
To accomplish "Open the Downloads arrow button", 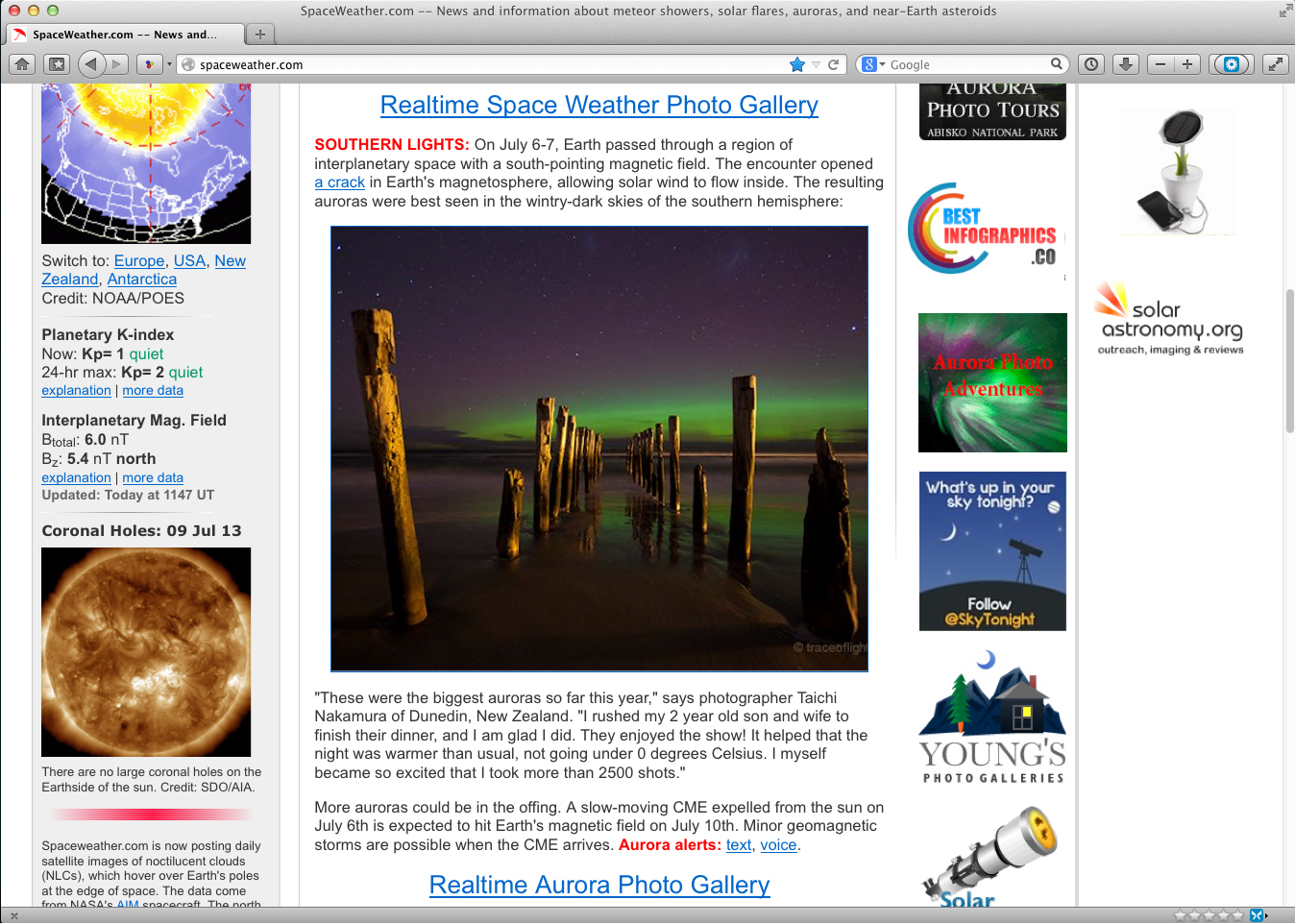I will [1126, 64].
